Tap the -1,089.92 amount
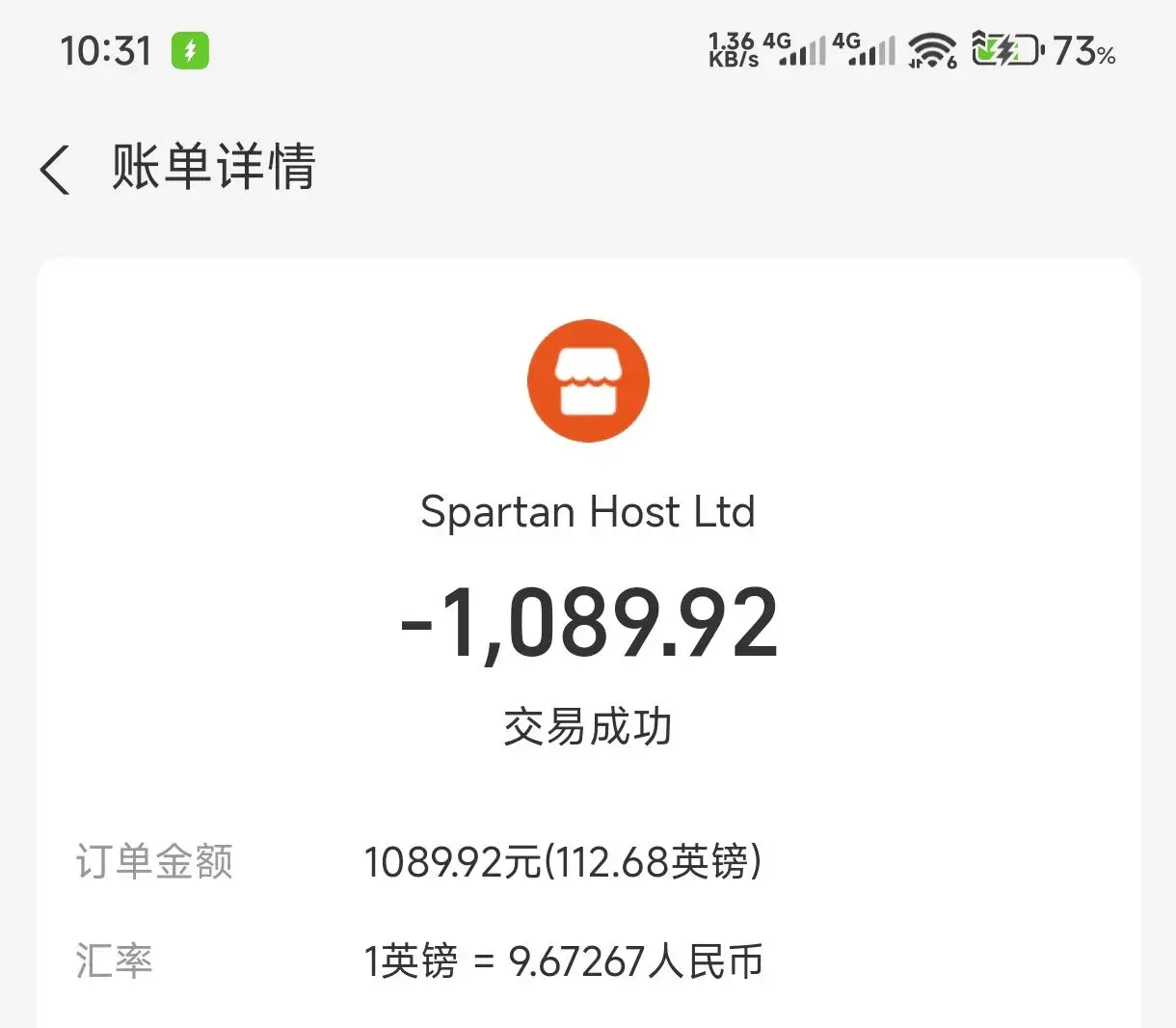 (x=588, y=624)
